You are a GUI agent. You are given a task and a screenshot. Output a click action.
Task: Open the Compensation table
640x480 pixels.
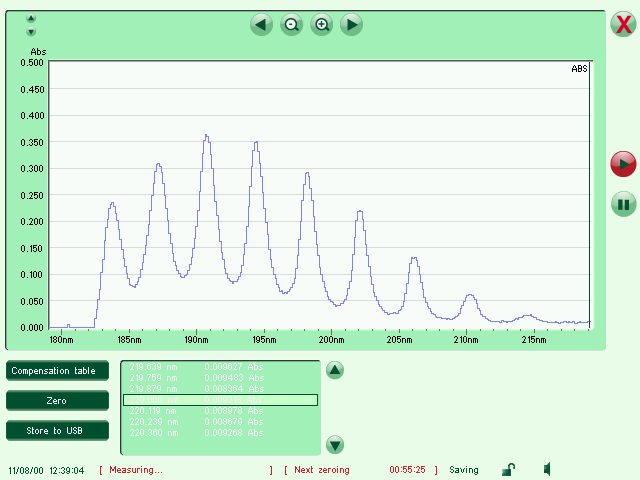click(x=57, y=371)
